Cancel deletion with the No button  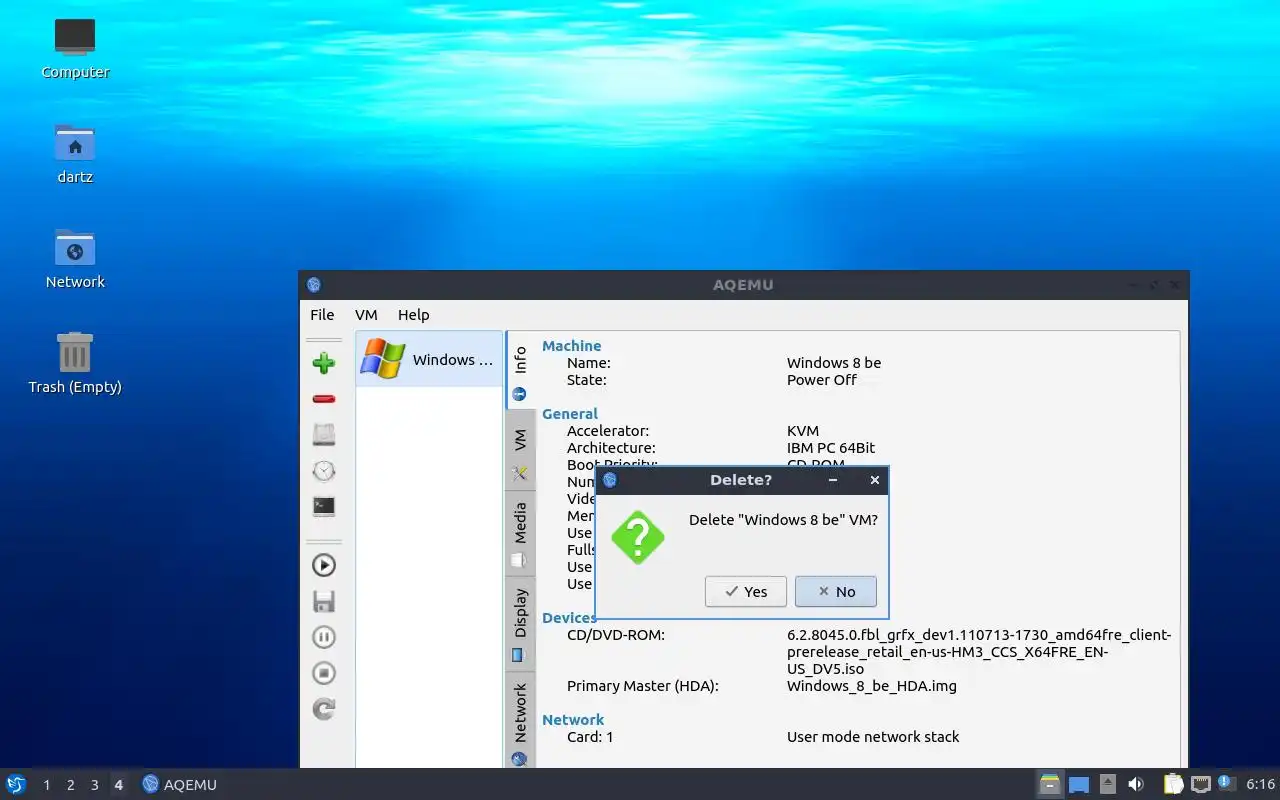pos(836,591)
